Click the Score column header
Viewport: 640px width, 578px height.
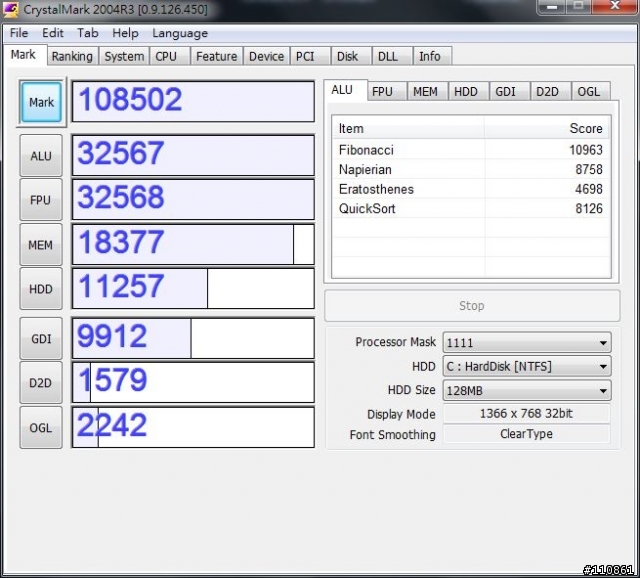click(547, 129)
